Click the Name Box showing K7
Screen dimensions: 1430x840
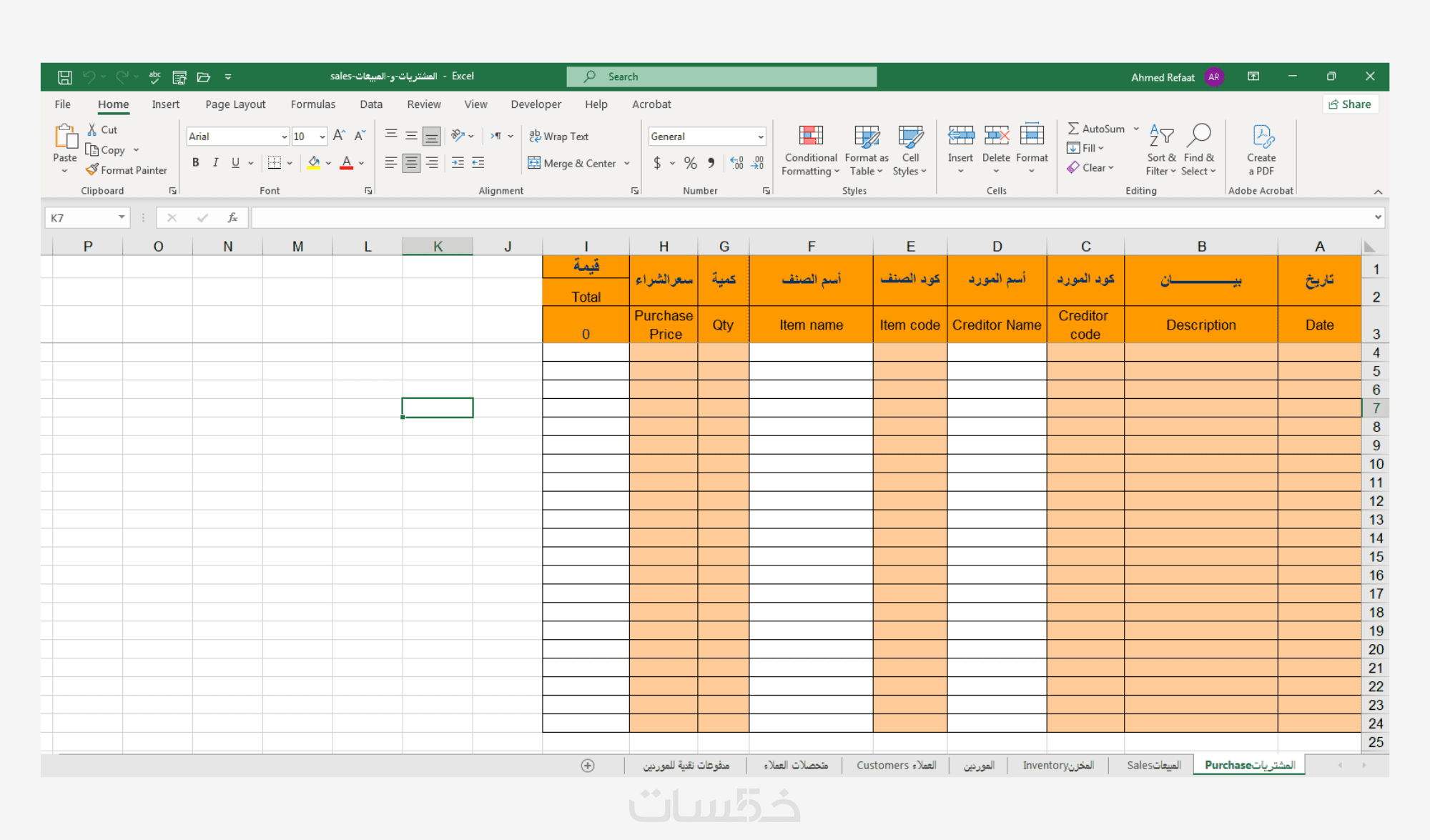pos(80,218)
